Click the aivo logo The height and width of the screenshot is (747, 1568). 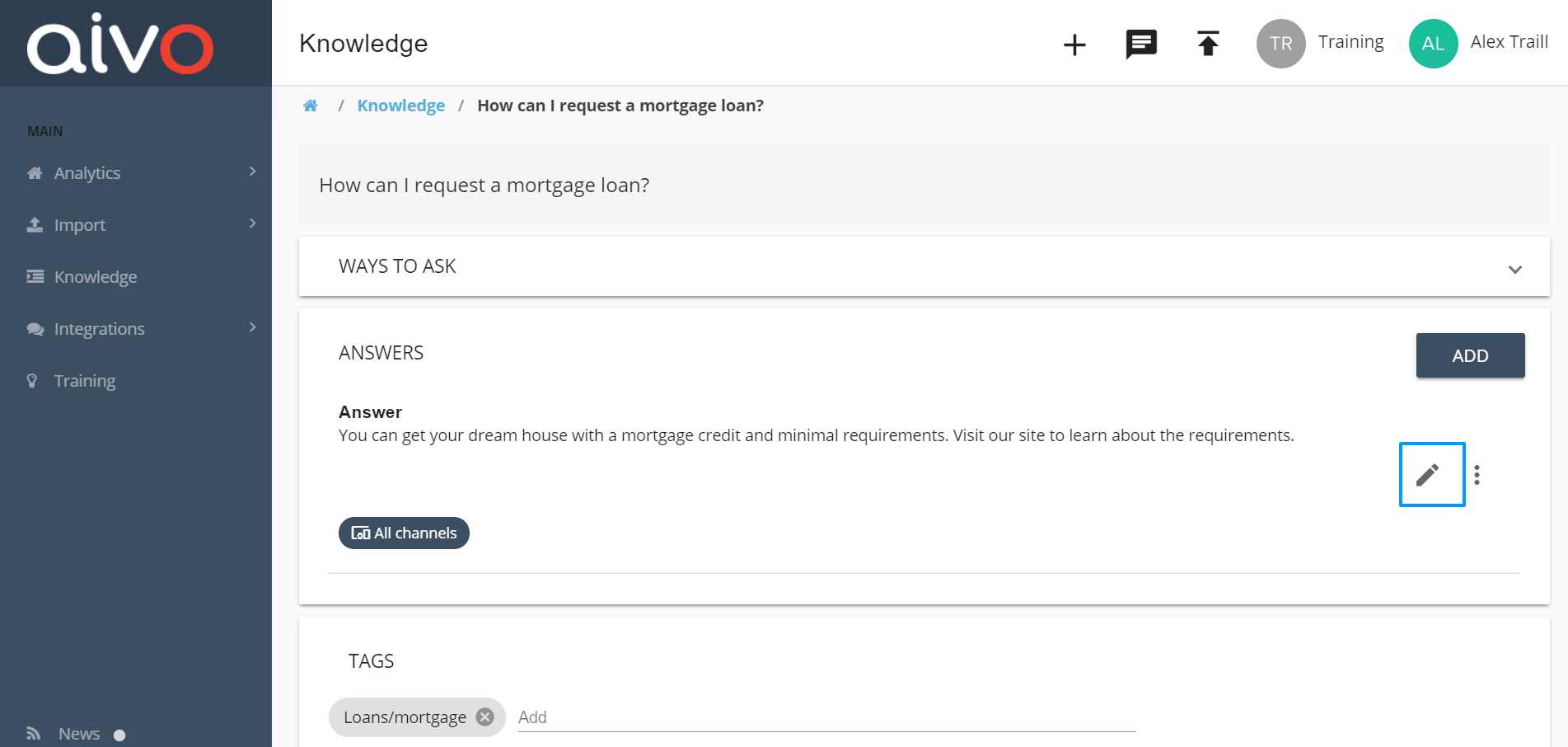[120, 43]
